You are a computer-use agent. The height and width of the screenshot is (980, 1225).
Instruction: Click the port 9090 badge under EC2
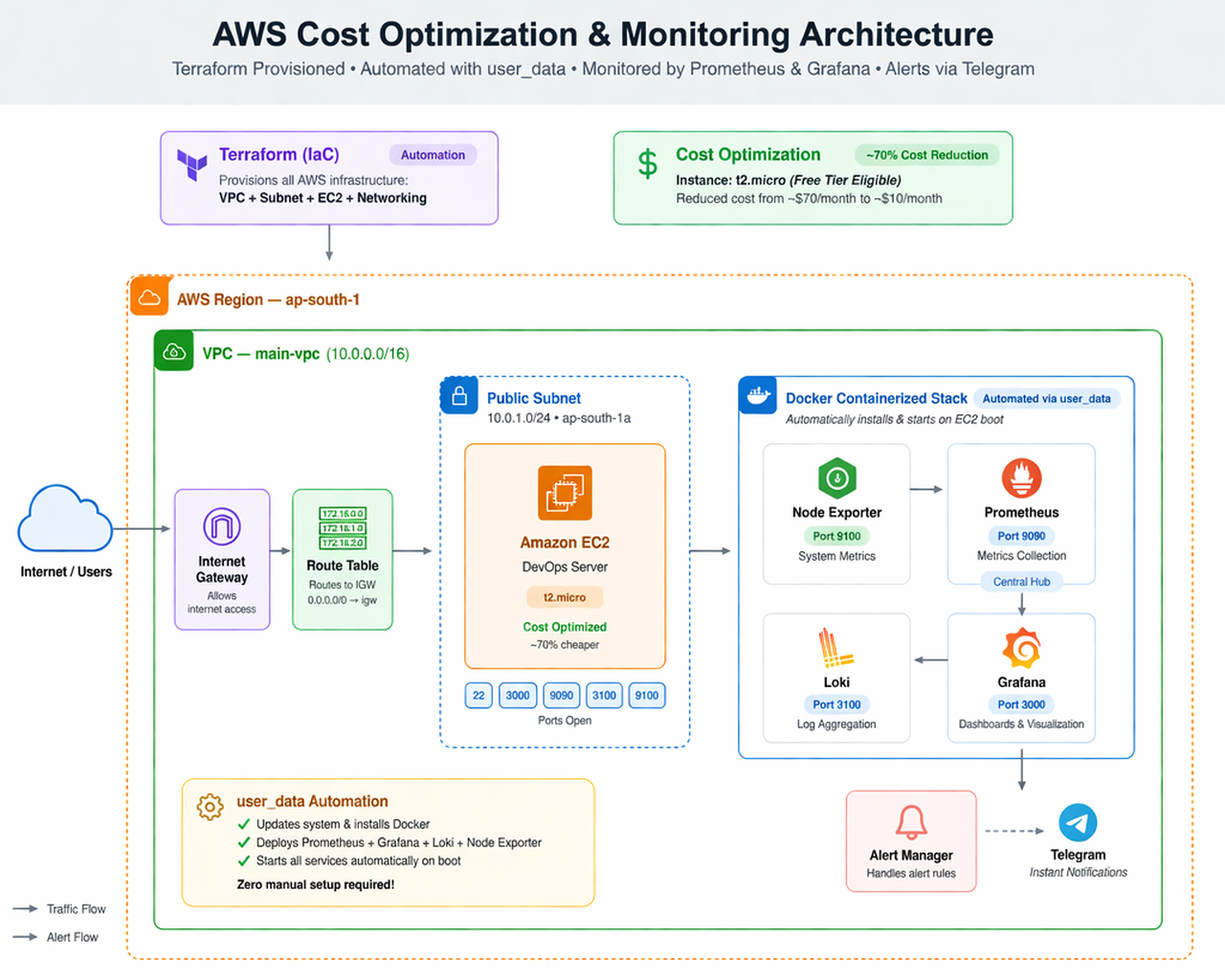point(562,696)
